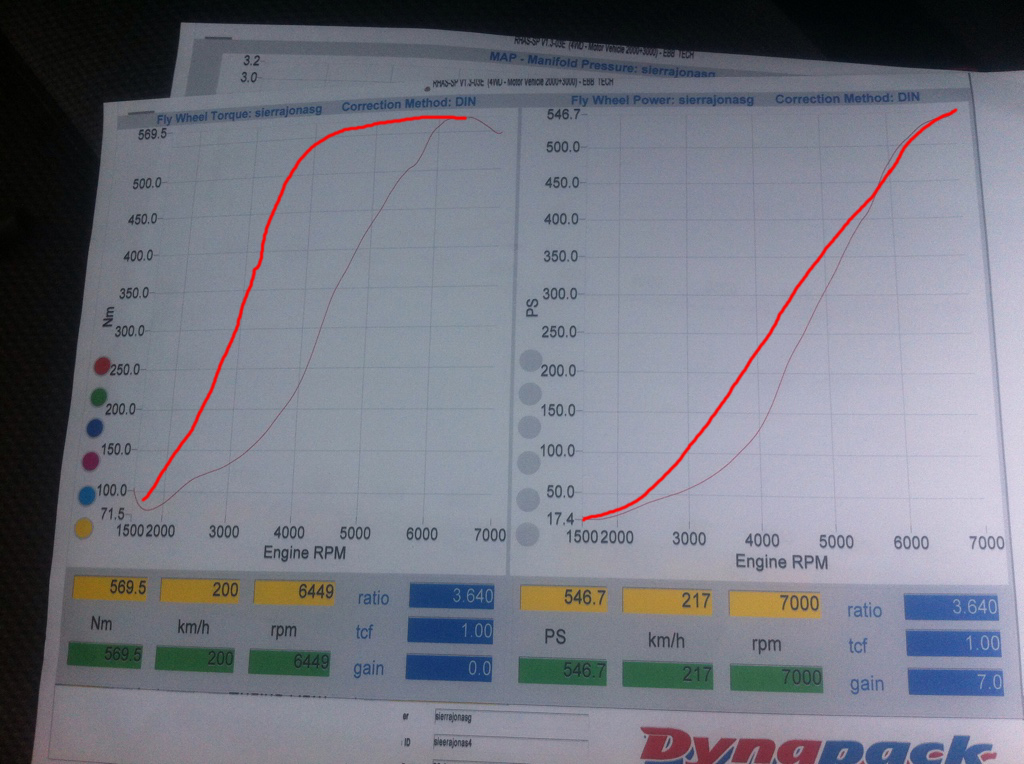Select the yellow 200 km/h box under the torque chart
This screenshot has width=1024, height=764.
(x=200, y=590)
